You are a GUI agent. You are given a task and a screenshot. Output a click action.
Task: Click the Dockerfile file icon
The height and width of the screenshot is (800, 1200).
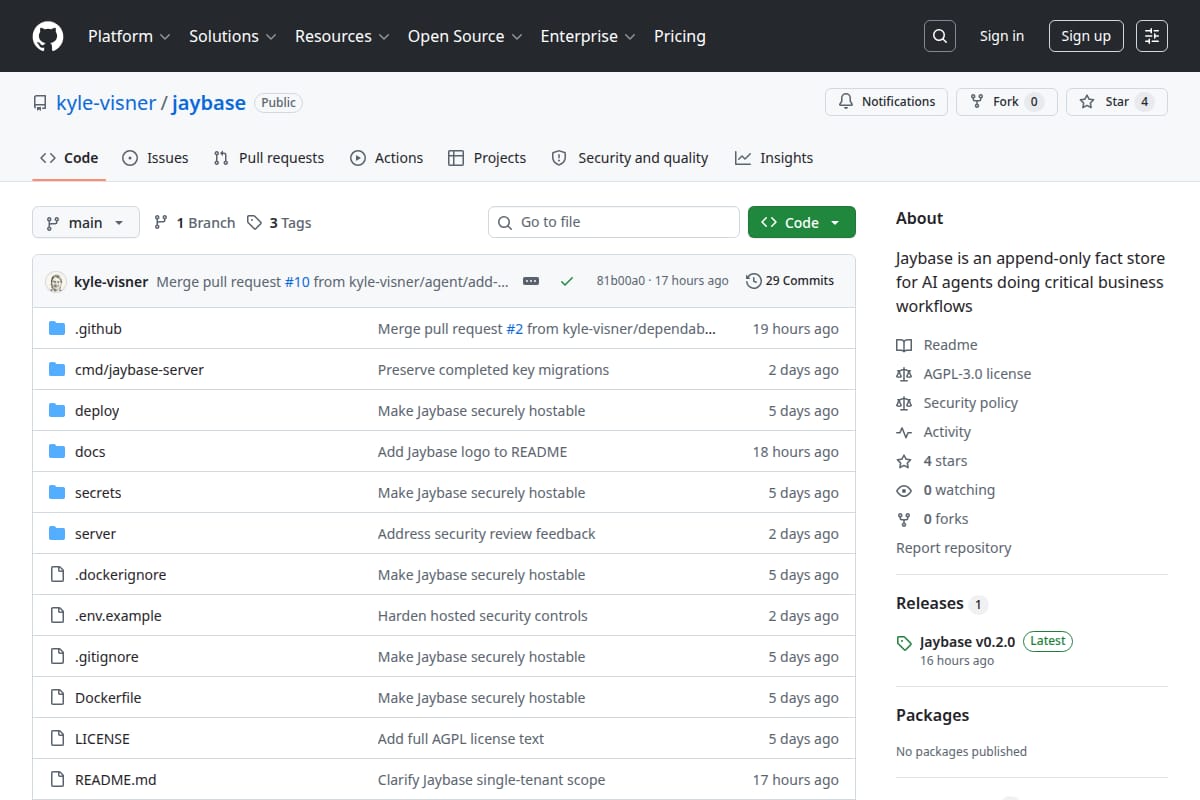(x=57, y=698)
